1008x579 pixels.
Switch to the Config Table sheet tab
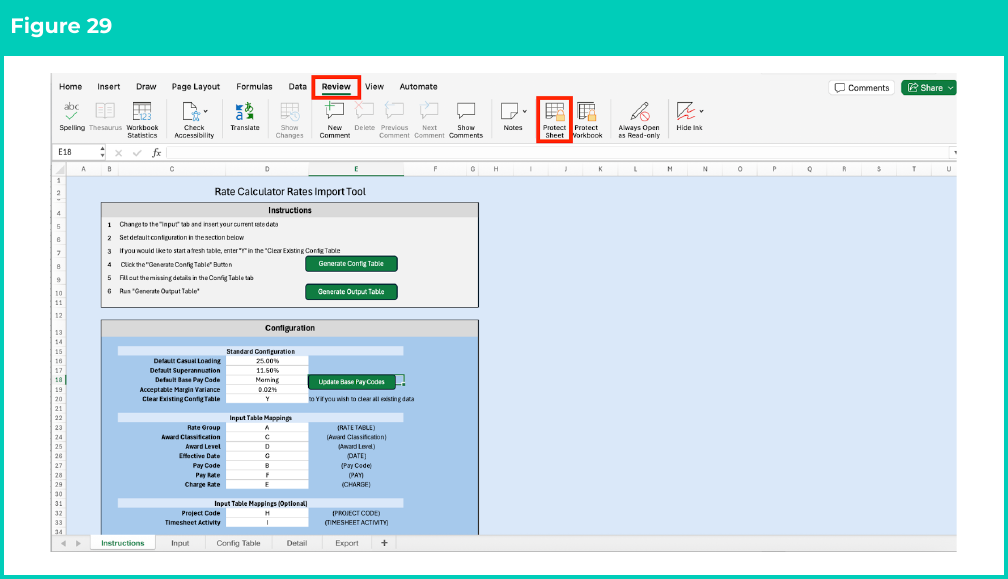point(238,543)
